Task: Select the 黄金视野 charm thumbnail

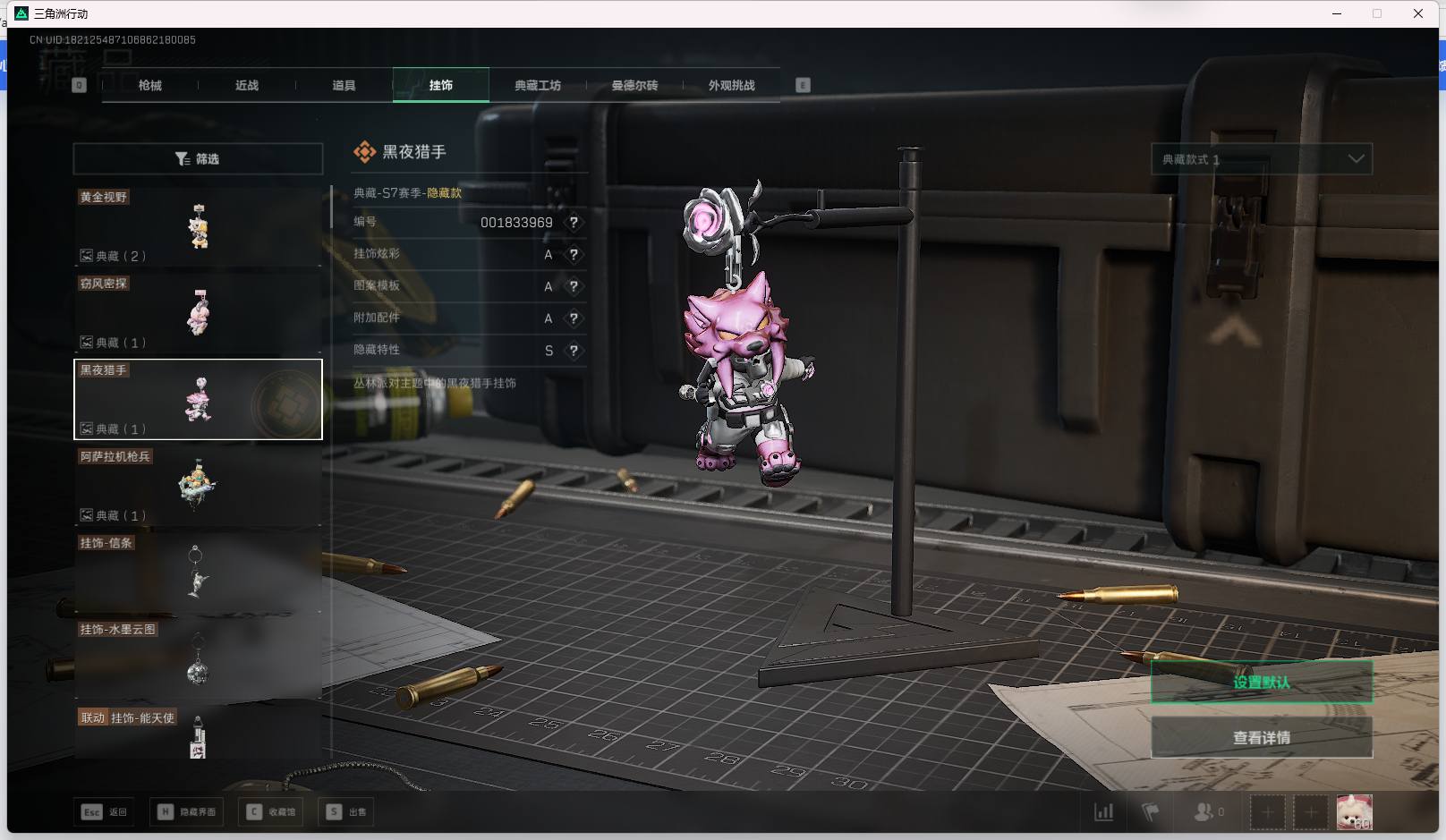Action: (x=198, y=225)
